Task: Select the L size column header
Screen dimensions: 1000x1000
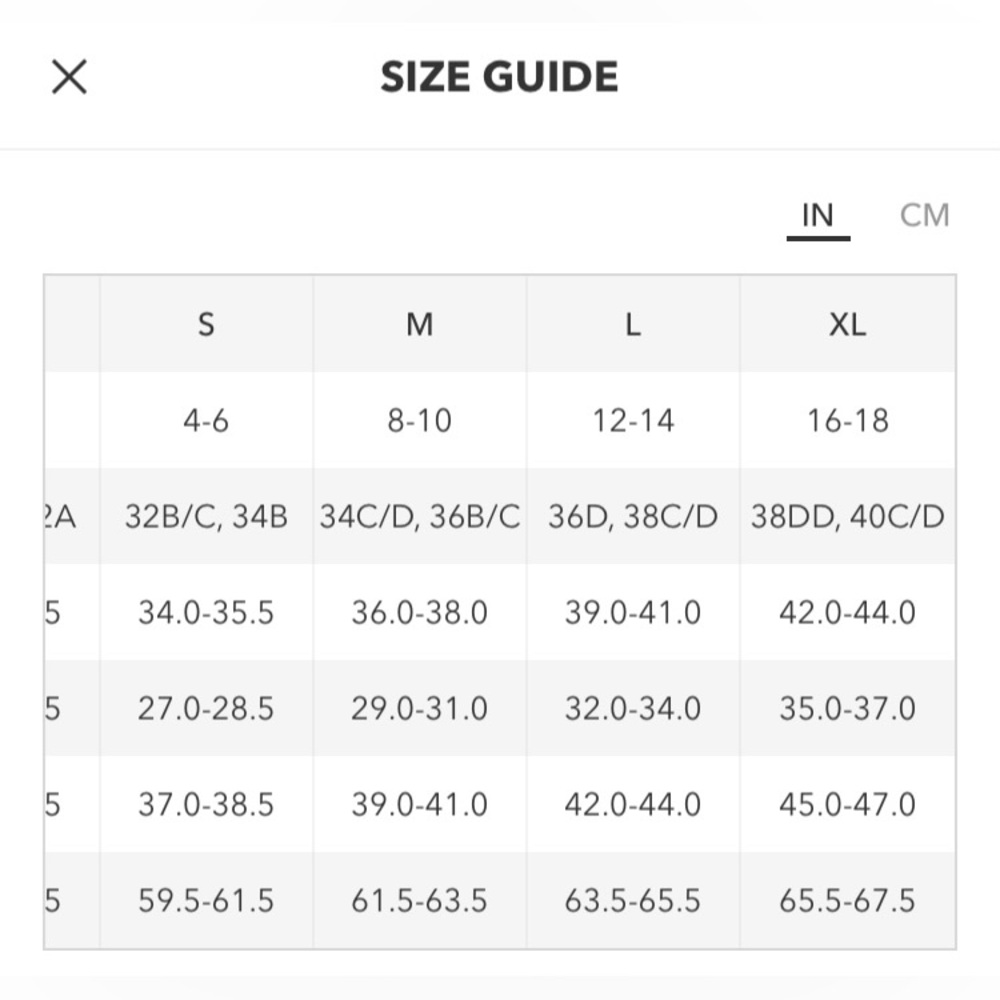Action: pyautogui.click(x=633, y=324)
